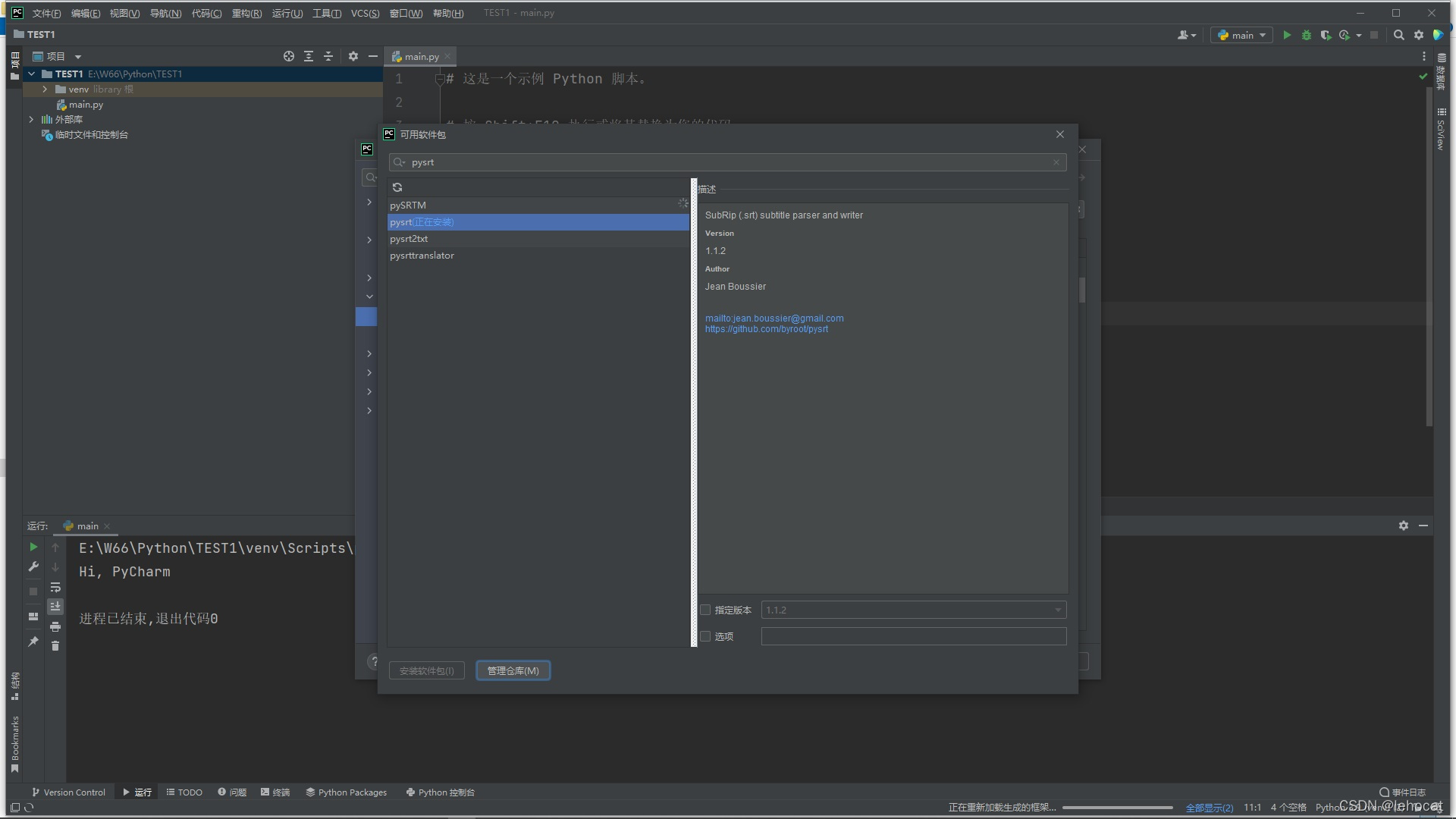Viewport: 1456px width, 819px height.
Task: Reload package list refresh icon
Action: click(397, 187)
